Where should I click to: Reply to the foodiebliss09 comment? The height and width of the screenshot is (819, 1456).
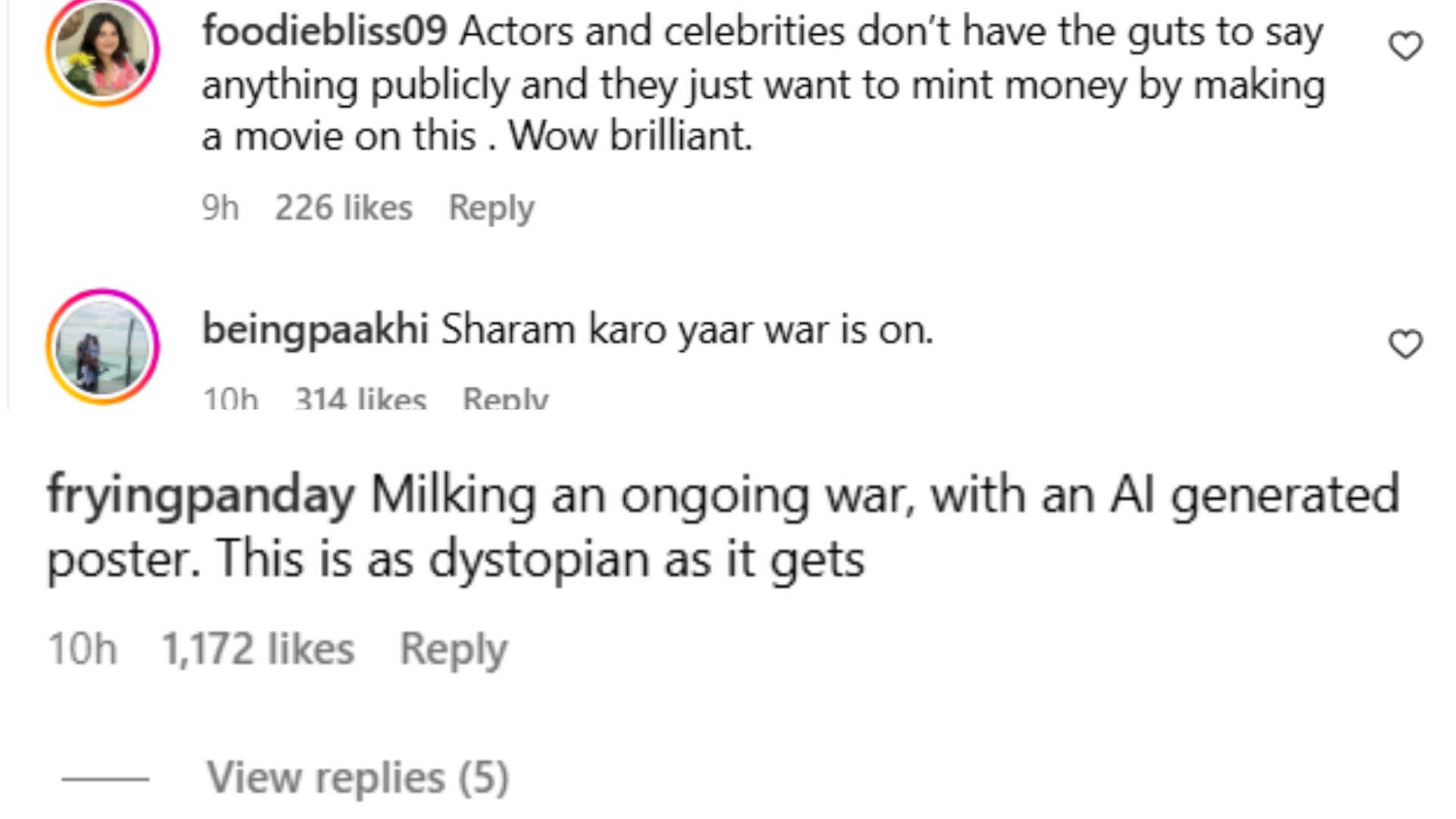click(491, 208)
